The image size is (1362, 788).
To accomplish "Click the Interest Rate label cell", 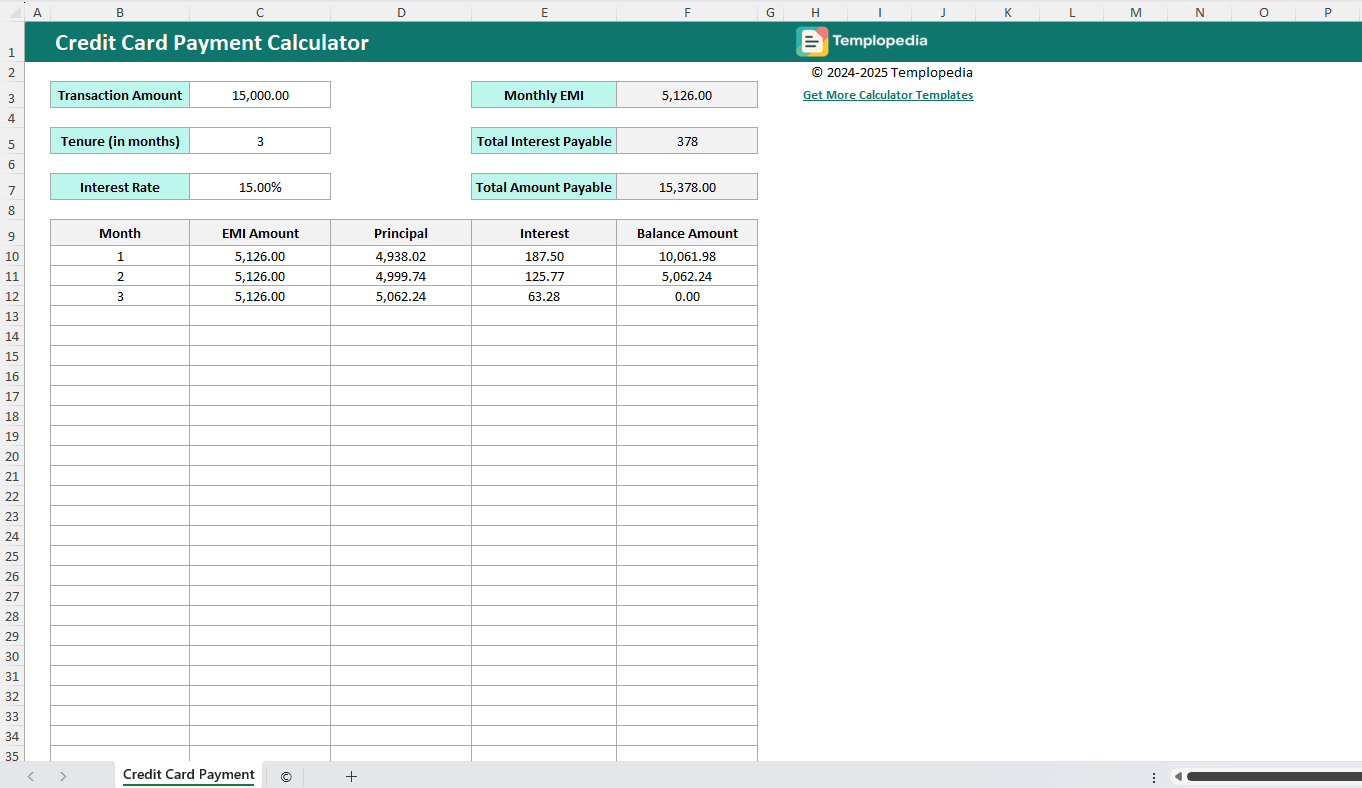I will pyautogui.click(x=120, y=187).
